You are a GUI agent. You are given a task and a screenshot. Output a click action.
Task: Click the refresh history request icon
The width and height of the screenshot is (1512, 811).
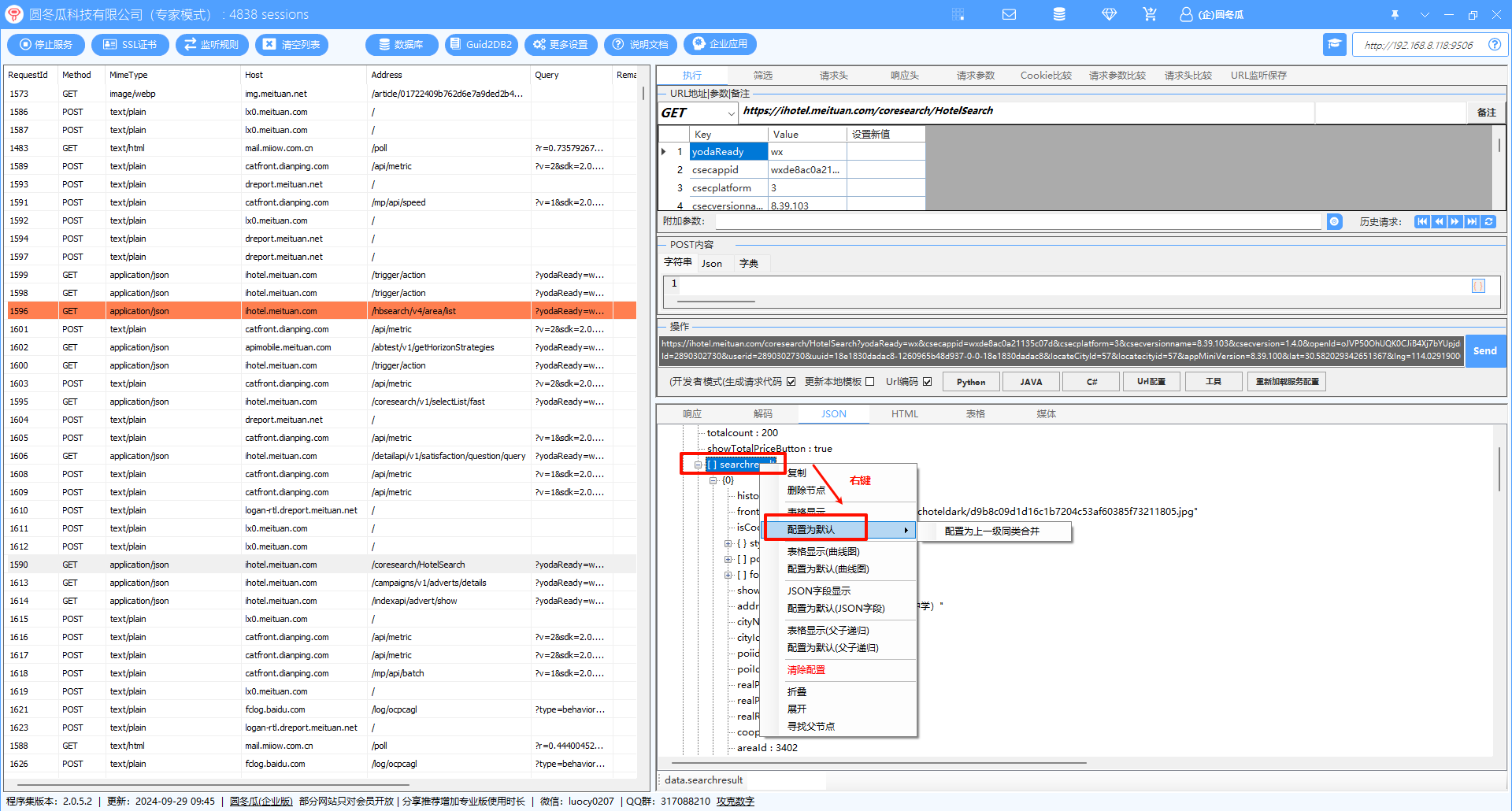1488,222
